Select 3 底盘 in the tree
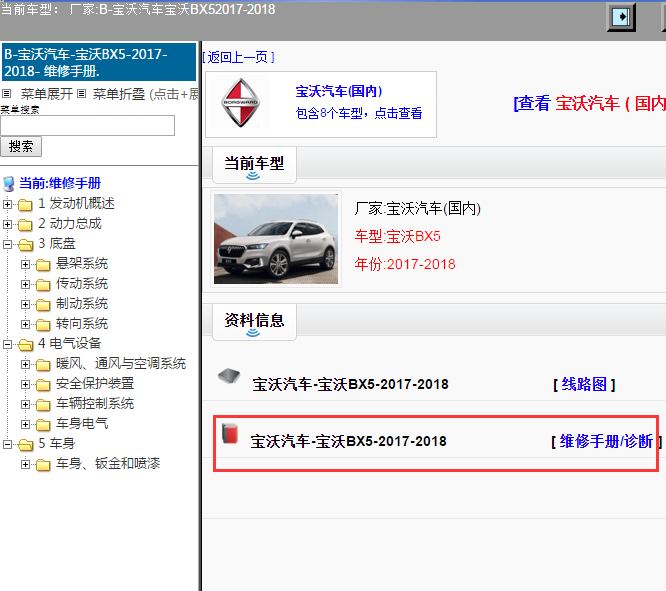Image resolution: width=666 pixels, height=591 pixels. pyautogui.click(x=57, y=243)
